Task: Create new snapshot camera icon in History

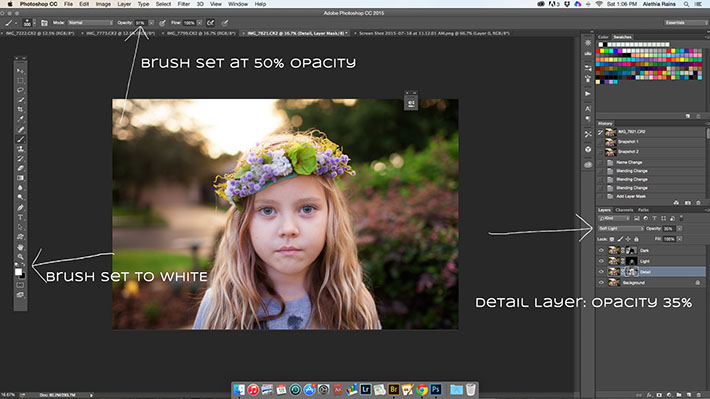Action: (x=688, y=203)
